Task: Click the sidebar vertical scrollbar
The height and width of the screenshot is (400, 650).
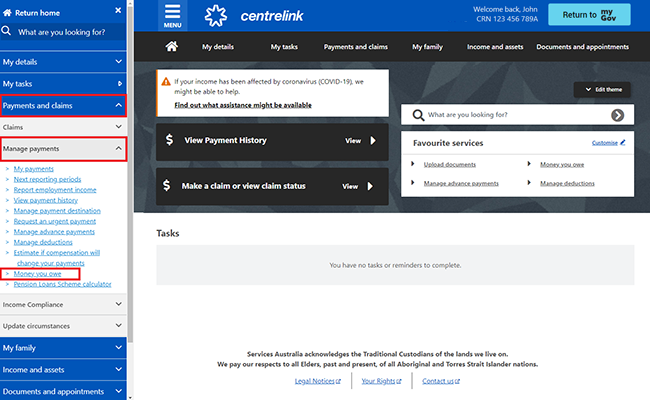Action: (x=130, y=174)
